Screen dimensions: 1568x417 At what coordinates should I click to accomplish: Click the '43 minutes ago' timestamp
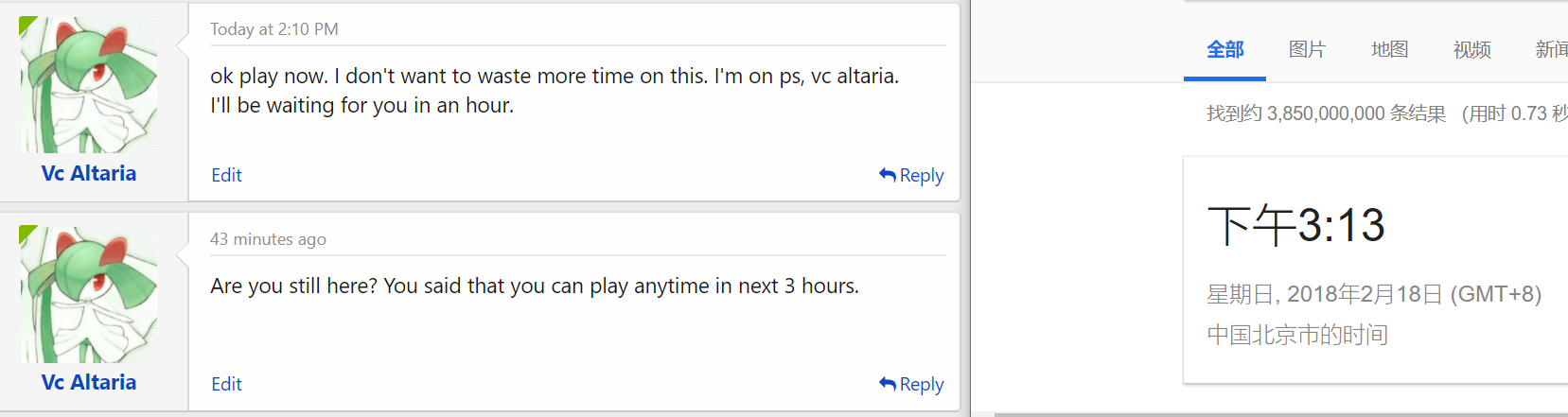[268, 239]
